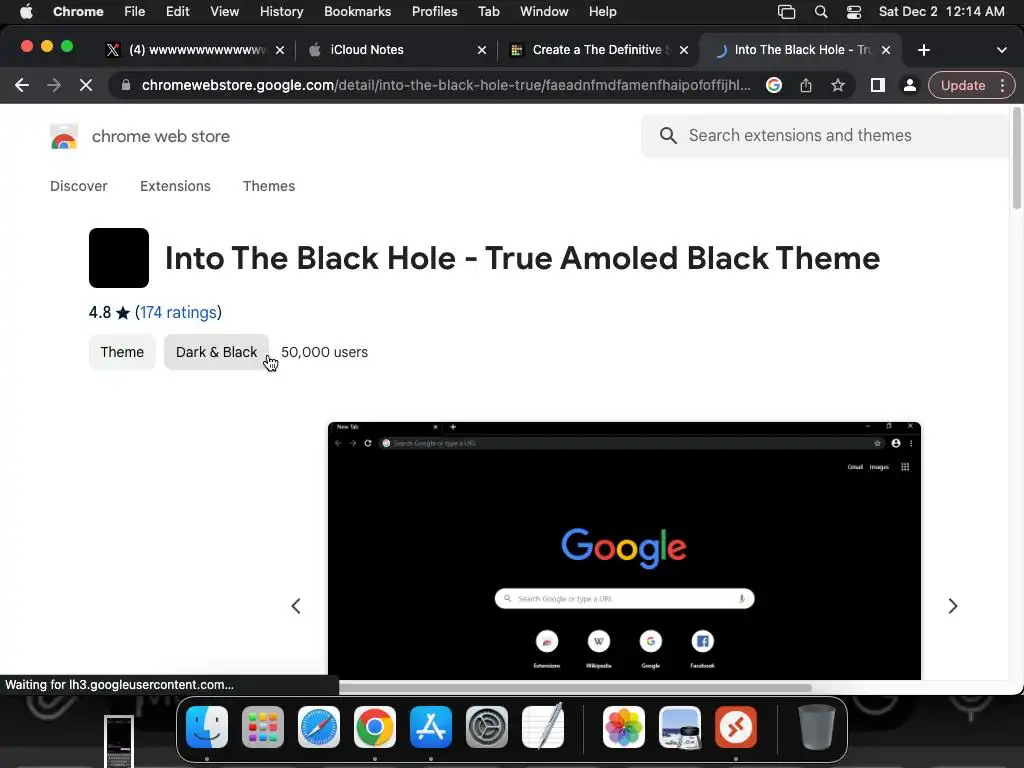Click the black theme icon thumbnail
This screenshot has height=768, width=1024.
coord(119,258)
